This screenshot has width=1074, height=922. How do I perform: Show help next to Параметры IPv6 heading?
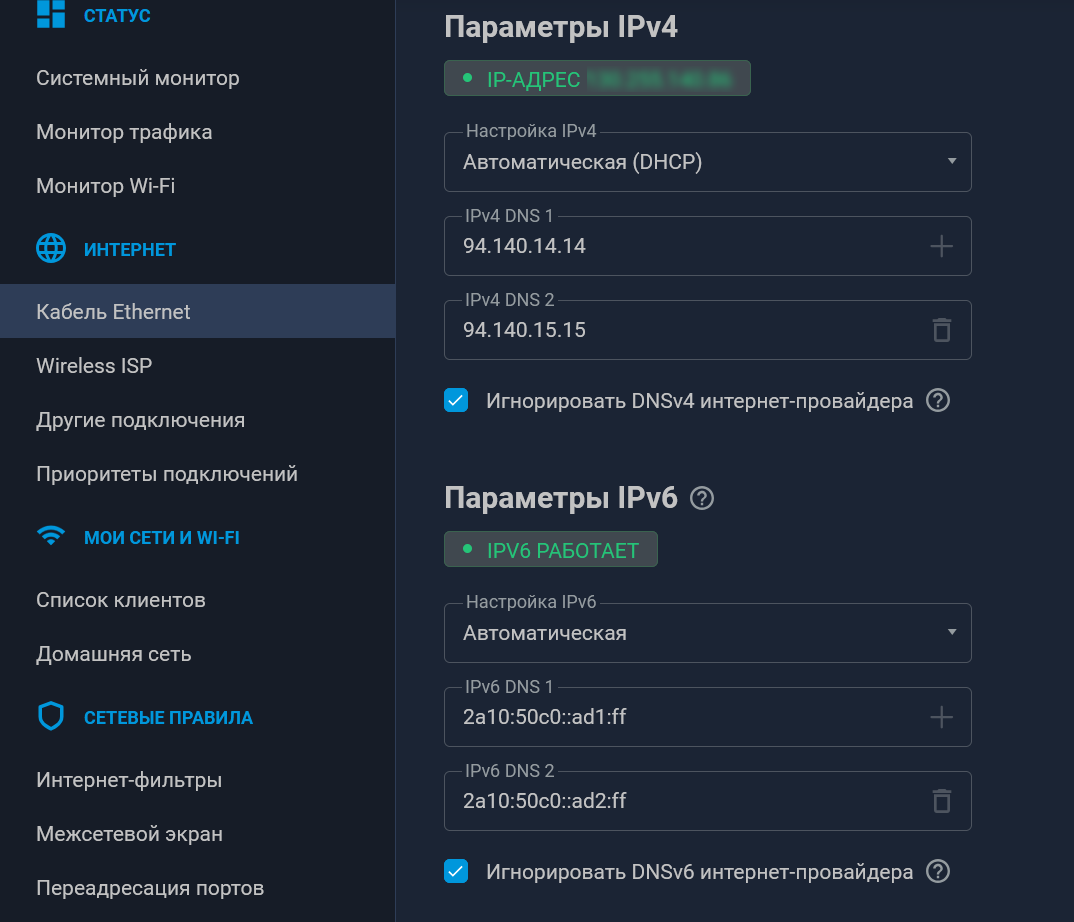pos(702,498)
